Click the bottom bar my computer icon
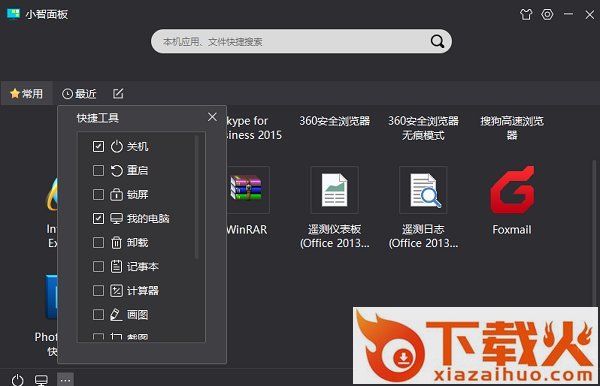The image size is (600, 386). click(x=41, y=380)
